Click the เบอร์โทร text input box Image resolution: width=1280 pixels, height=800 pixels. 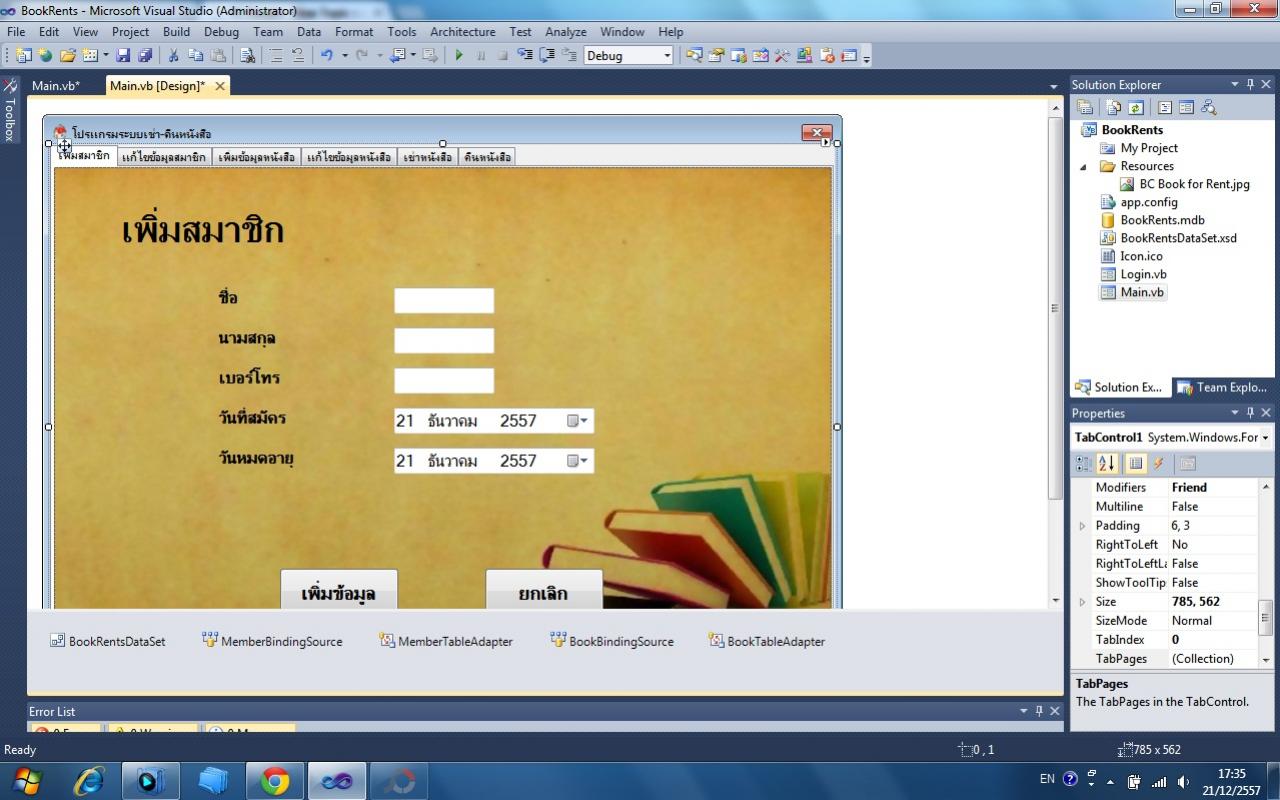coord(444,380)
